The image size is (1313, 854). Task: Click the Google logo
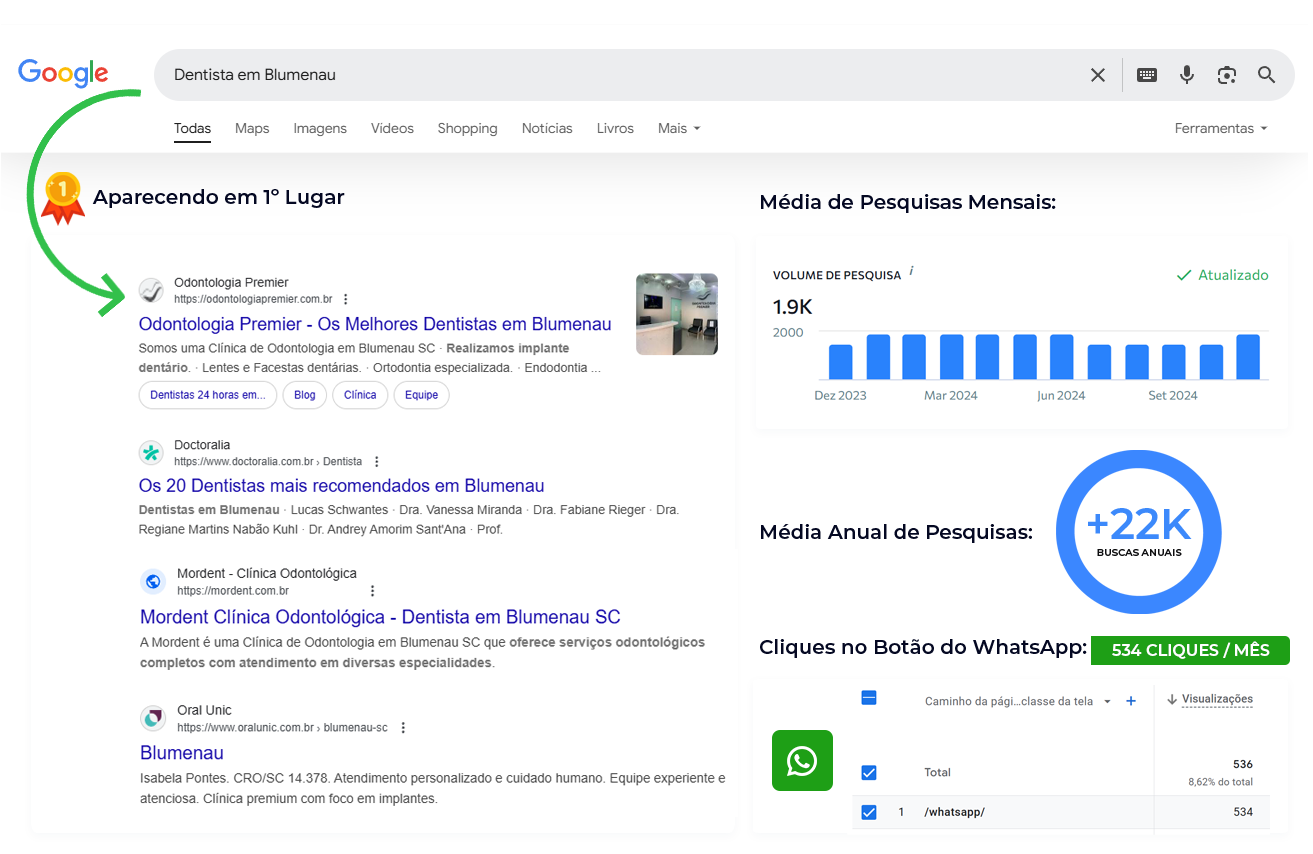(x=63, y=72)
